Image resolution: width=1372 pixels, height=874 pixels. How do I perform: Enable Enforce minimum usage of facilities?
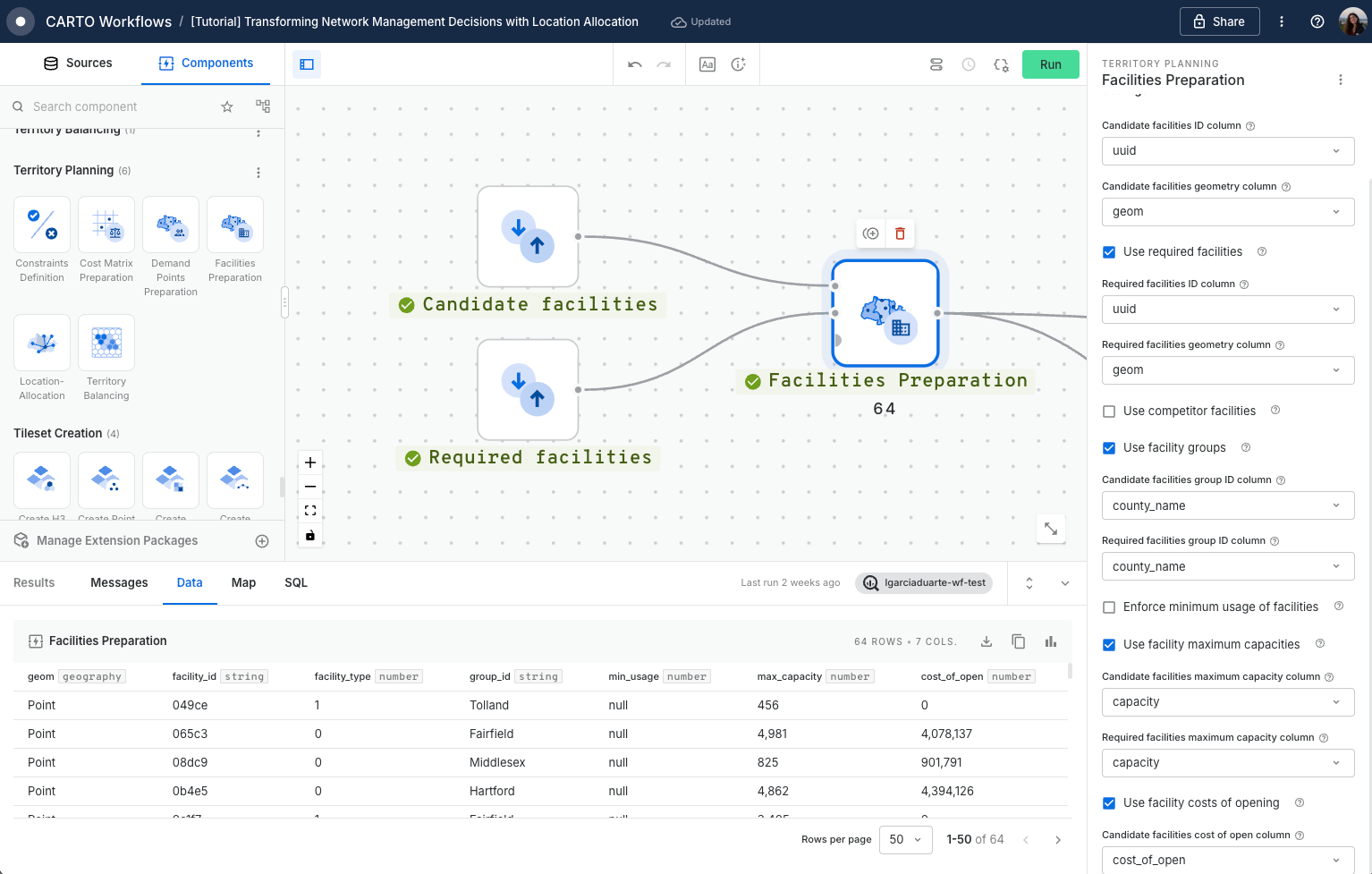pos(1109,607)
